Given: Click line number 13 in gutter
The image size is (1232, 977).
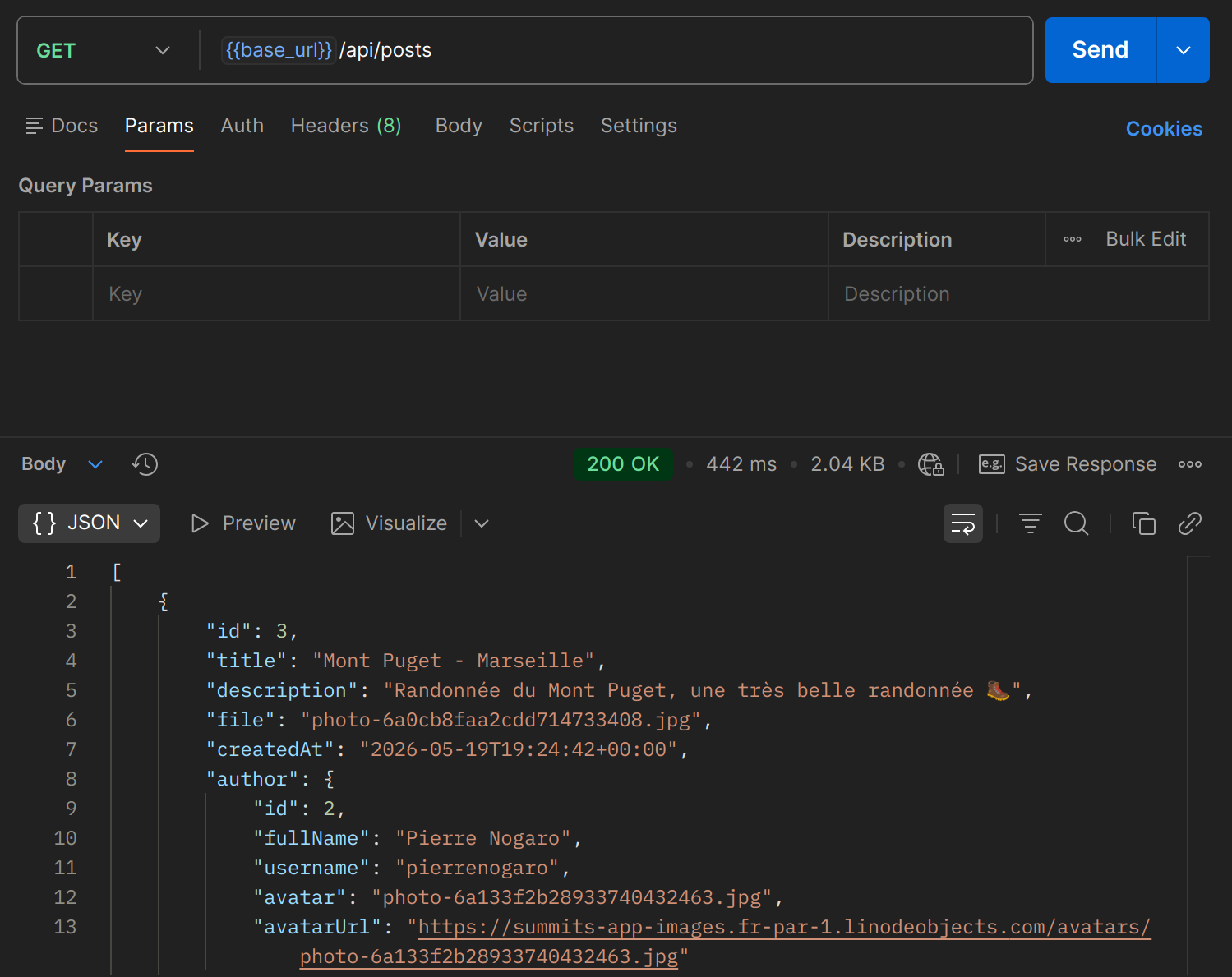Looking at the screenshot, I should point(65,927).
